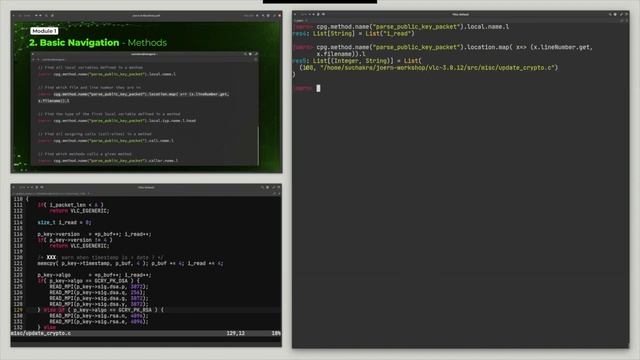Image resolution: width=640 pixels, height=360 pixels.
Task: Click the res5 line 'List[(Integer, String)] = List('
Action: (357, 61)
